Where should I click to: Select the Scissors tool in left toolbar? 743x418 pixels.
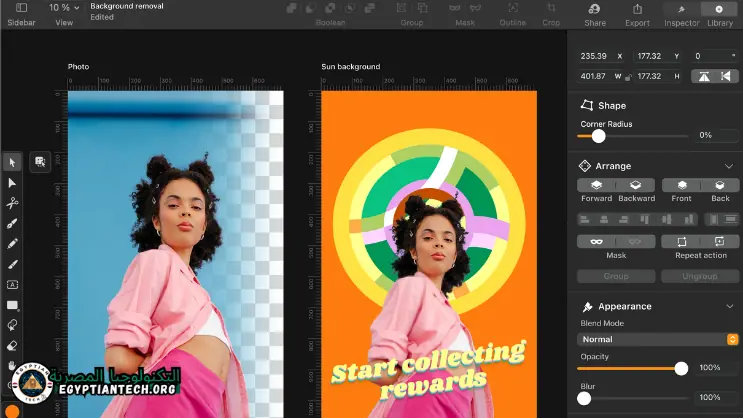(x=12, y=203)
